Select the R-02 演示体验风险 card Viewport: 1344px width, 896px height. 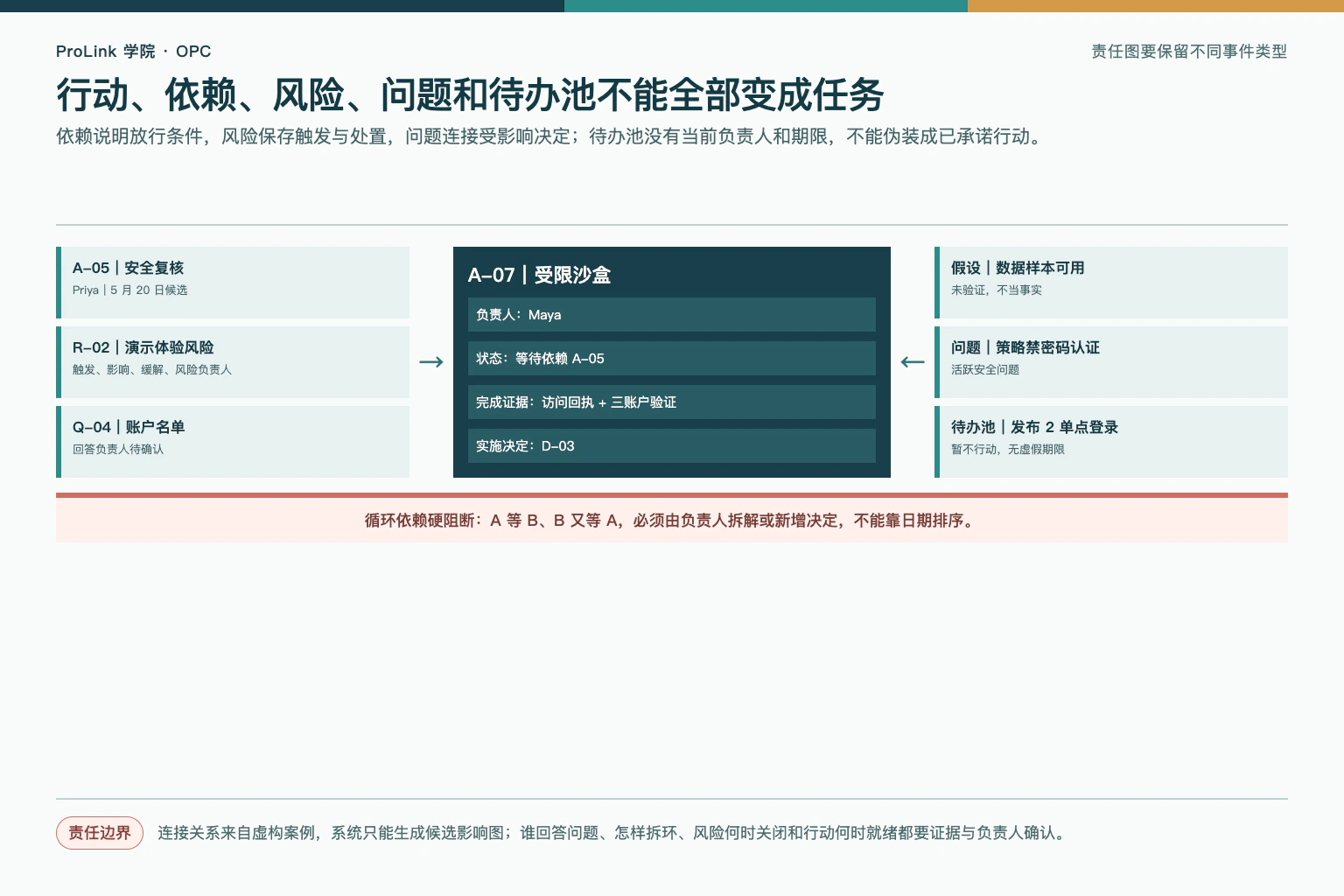pos(233,362)
